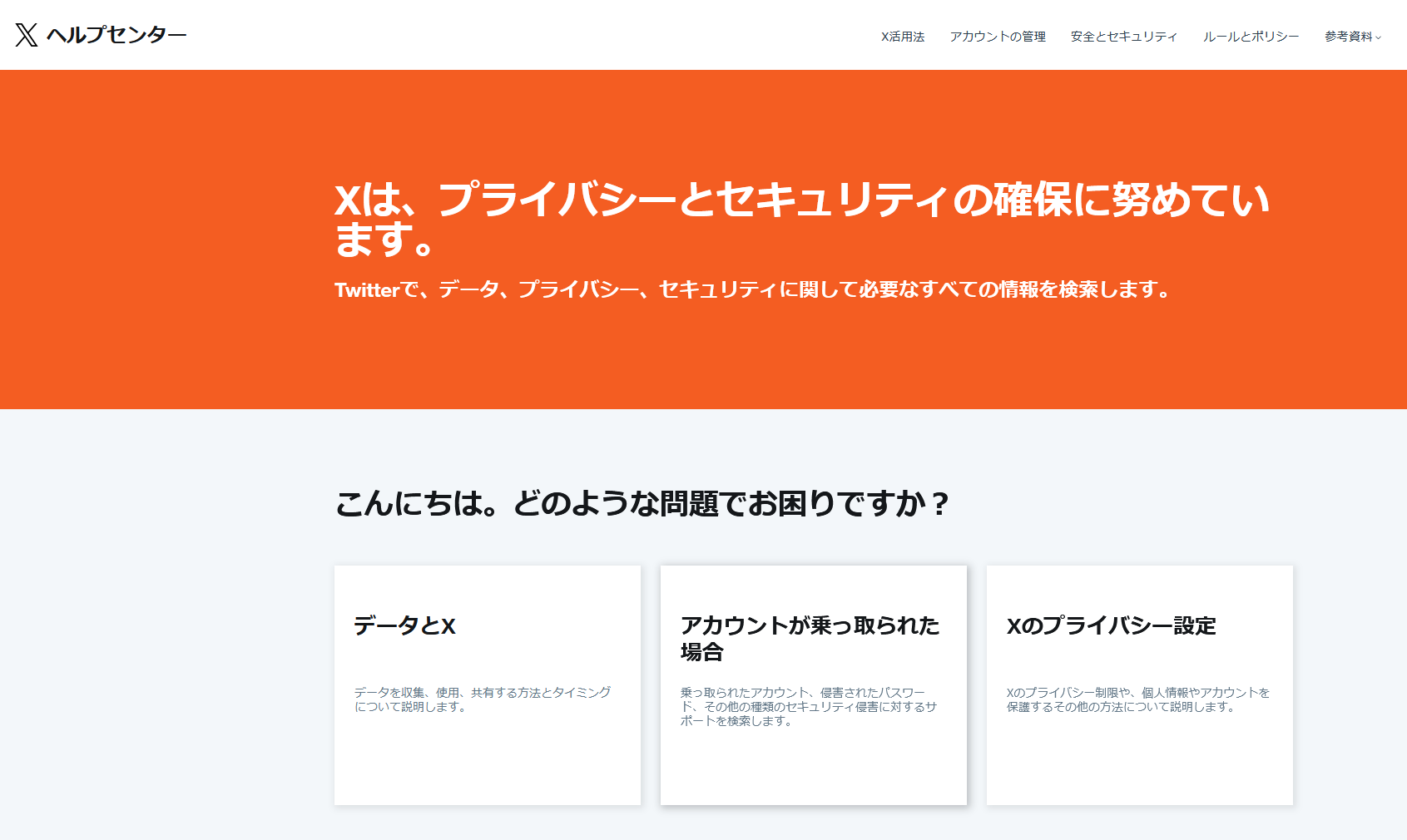Screen dimensions: 1407x840
Task: Open ルールとポリシー from the navigation bar
Action: tap(1251, 37)
